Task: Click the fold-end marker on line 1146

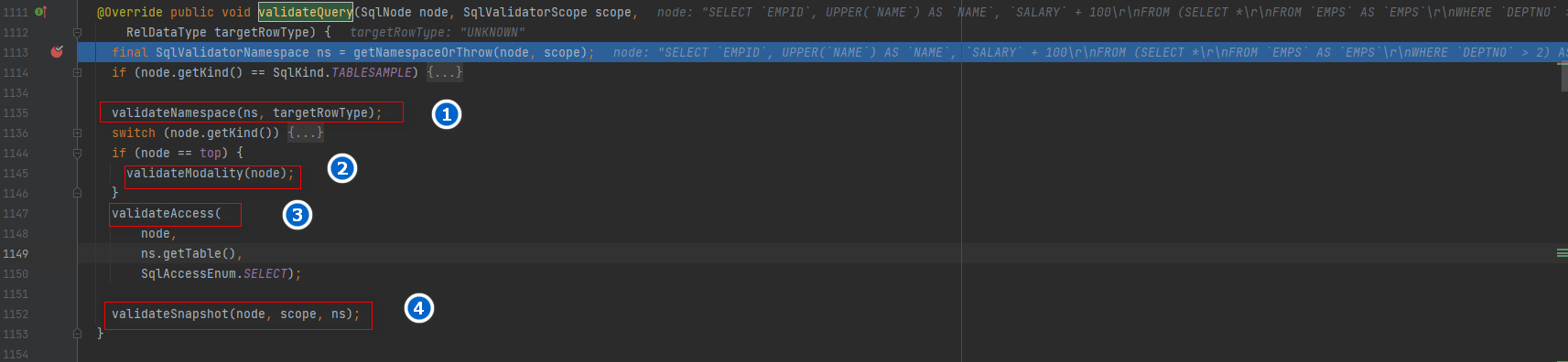Action: click(x=78, y=193)
